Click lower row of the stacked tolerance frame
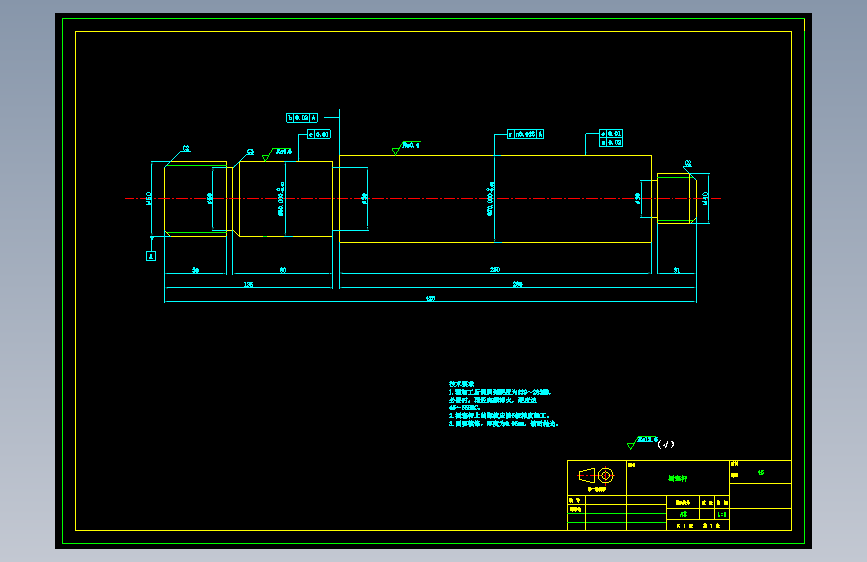The width and height of the screenshot is (867, 562). [x=611, y=142]
